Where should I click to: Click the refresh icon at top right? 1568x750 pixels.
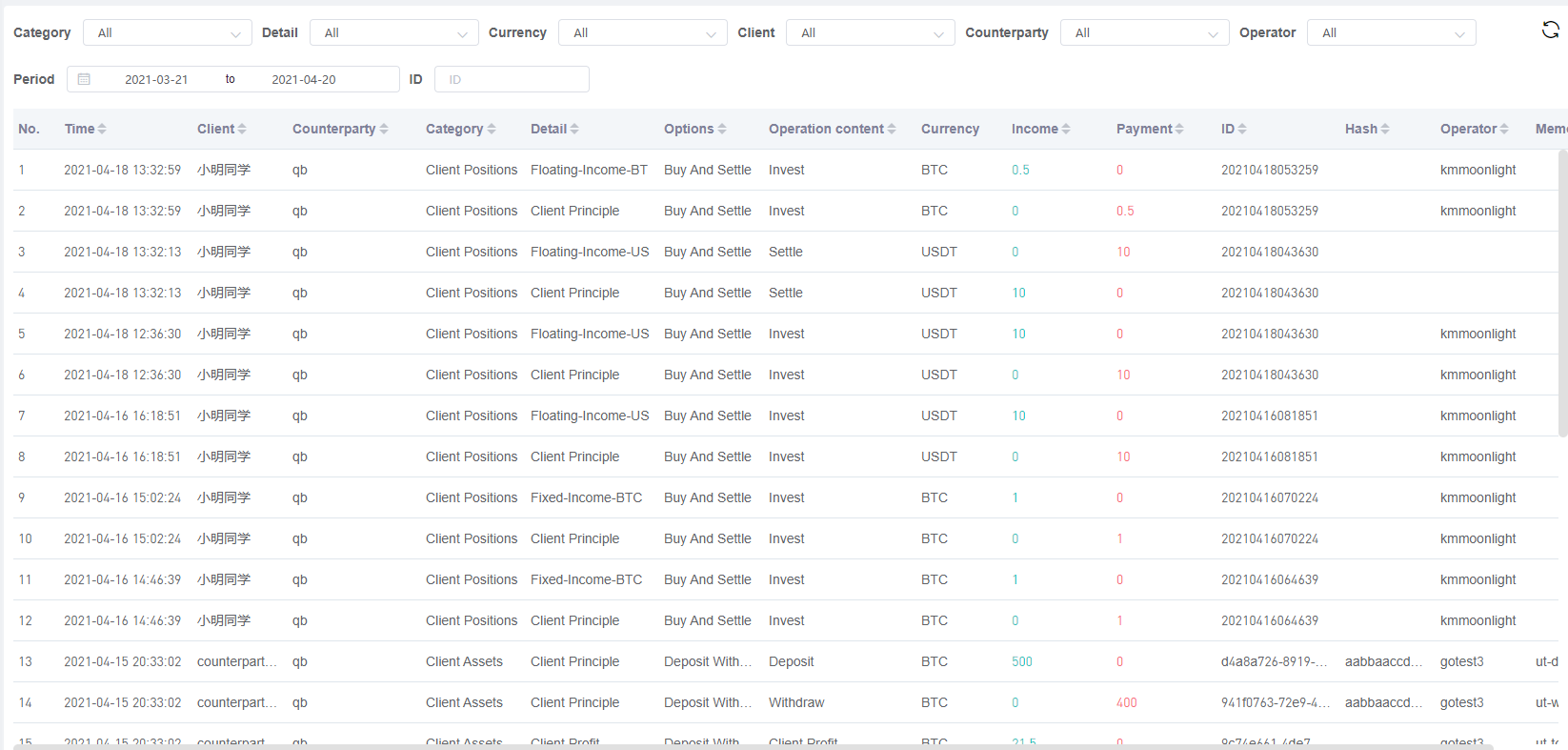[1551, 30]
